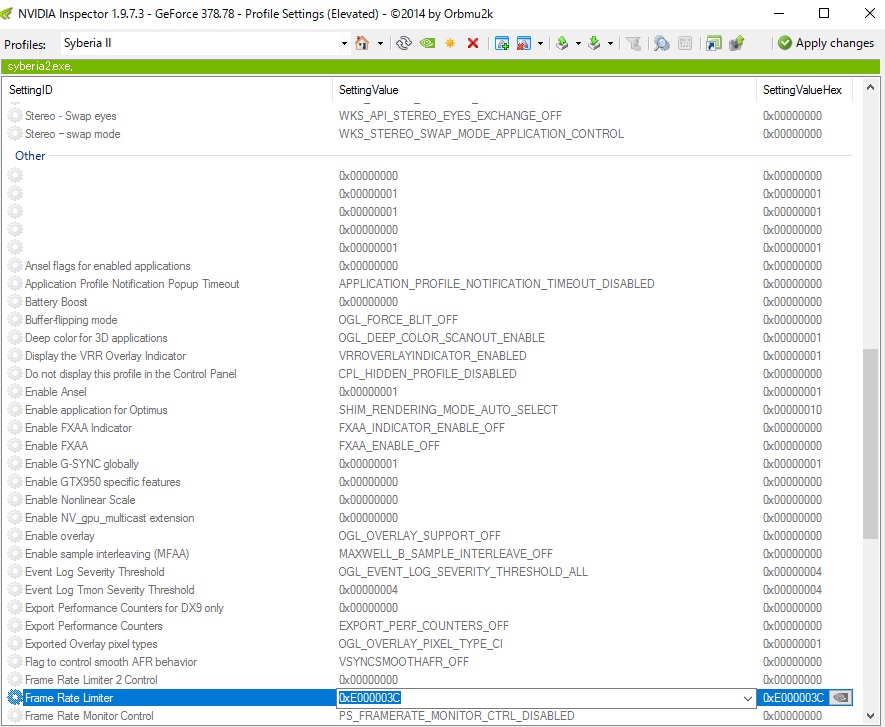This screenshot has height=727, width=885.
Task: Remove an application from the current profile
Action: 524,43
